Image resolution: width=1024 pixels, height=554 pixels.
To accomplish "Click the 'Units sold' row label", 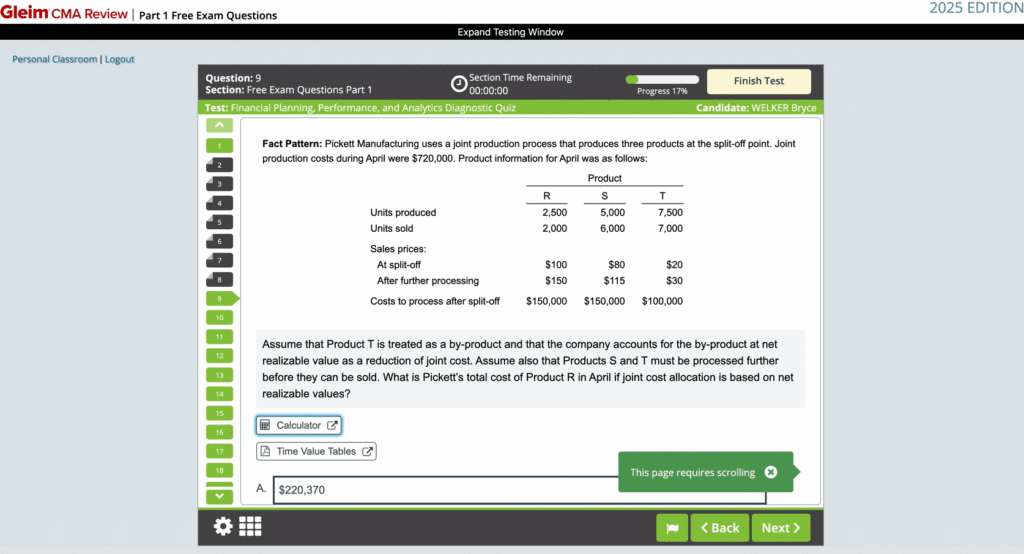I will [391, 229].
